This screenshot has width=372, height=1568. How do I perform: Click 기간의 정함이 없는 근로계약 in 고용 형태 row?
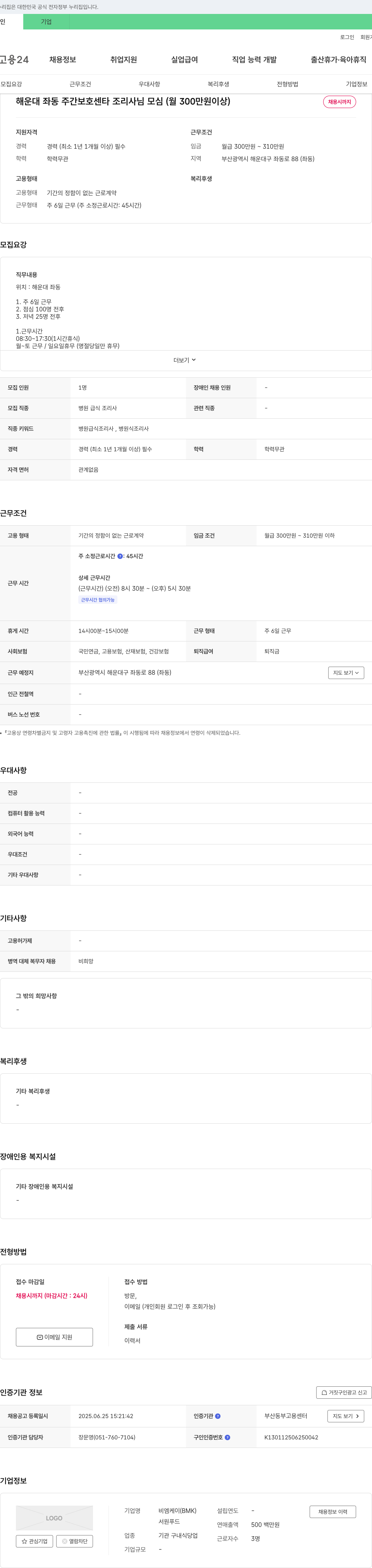point(111,536)
